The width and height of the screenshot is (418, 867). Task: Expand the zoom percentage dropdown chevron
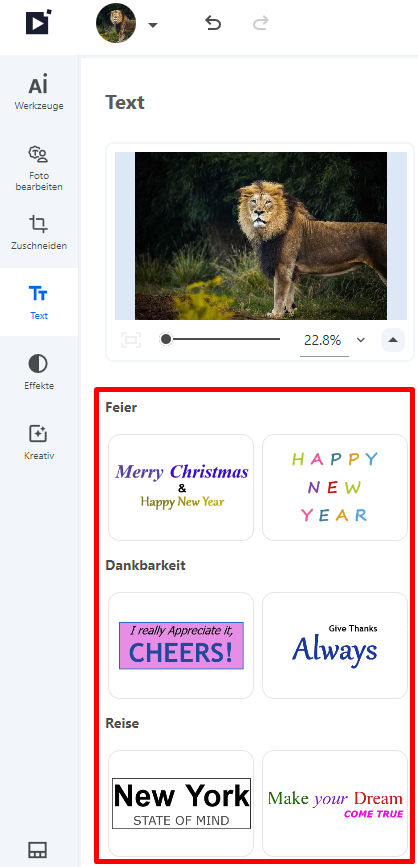(361, 340)
